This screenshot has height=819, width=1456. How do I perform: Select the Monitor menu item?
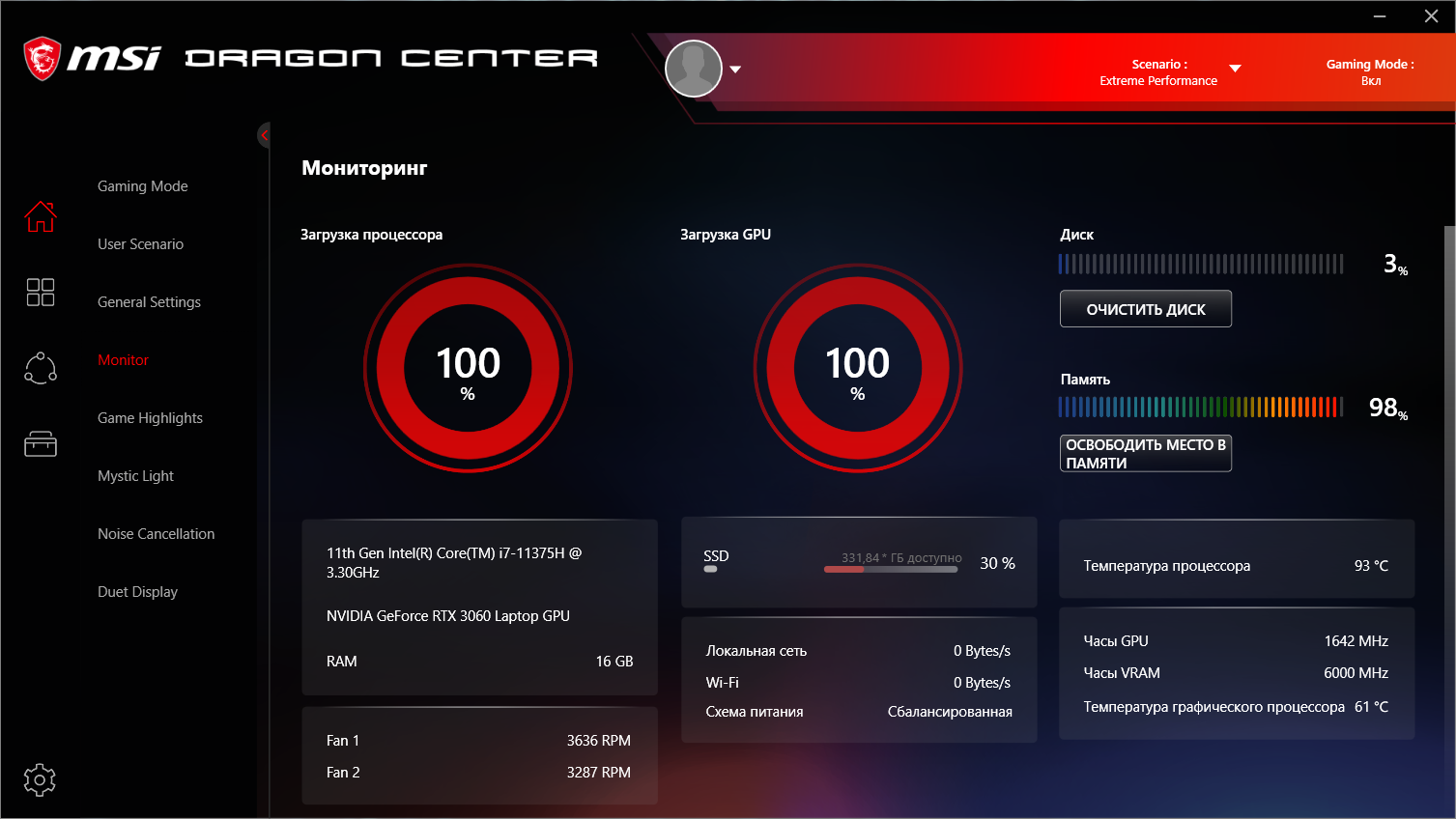point(124,360)
